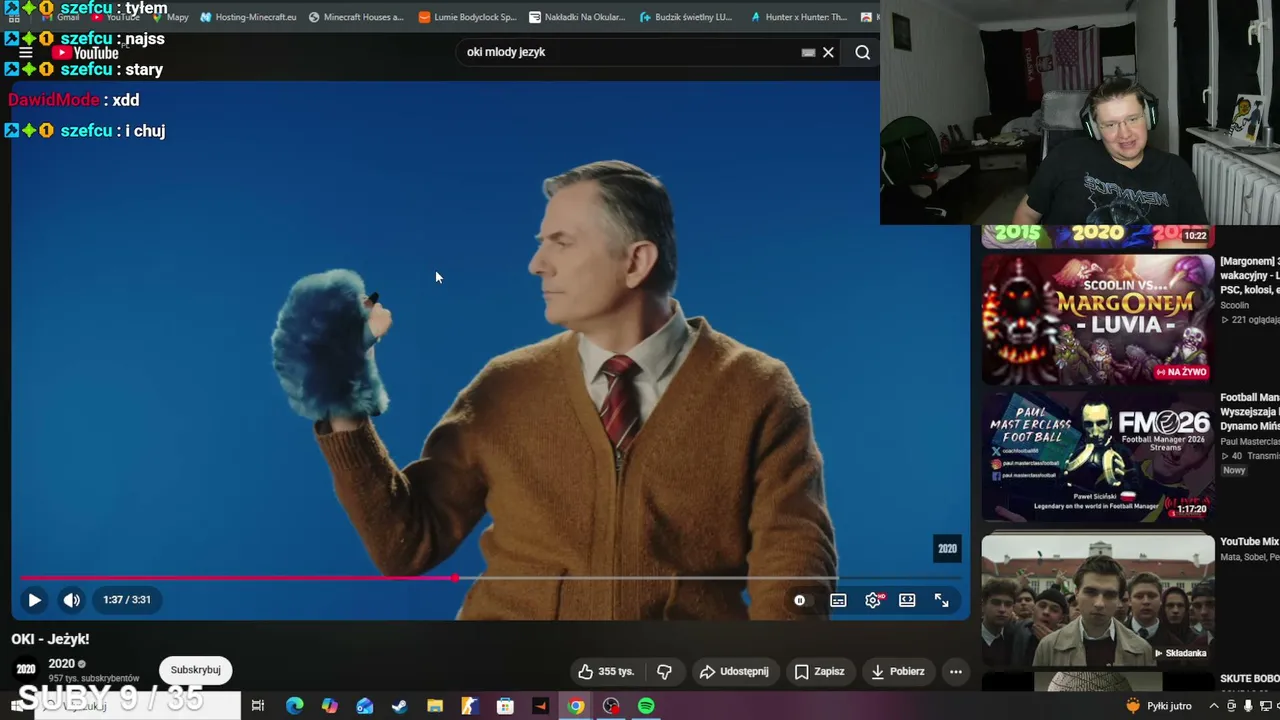Click the video title OKI - Jeżyk!
1280x720 pixels.
(x=50, y=639)
